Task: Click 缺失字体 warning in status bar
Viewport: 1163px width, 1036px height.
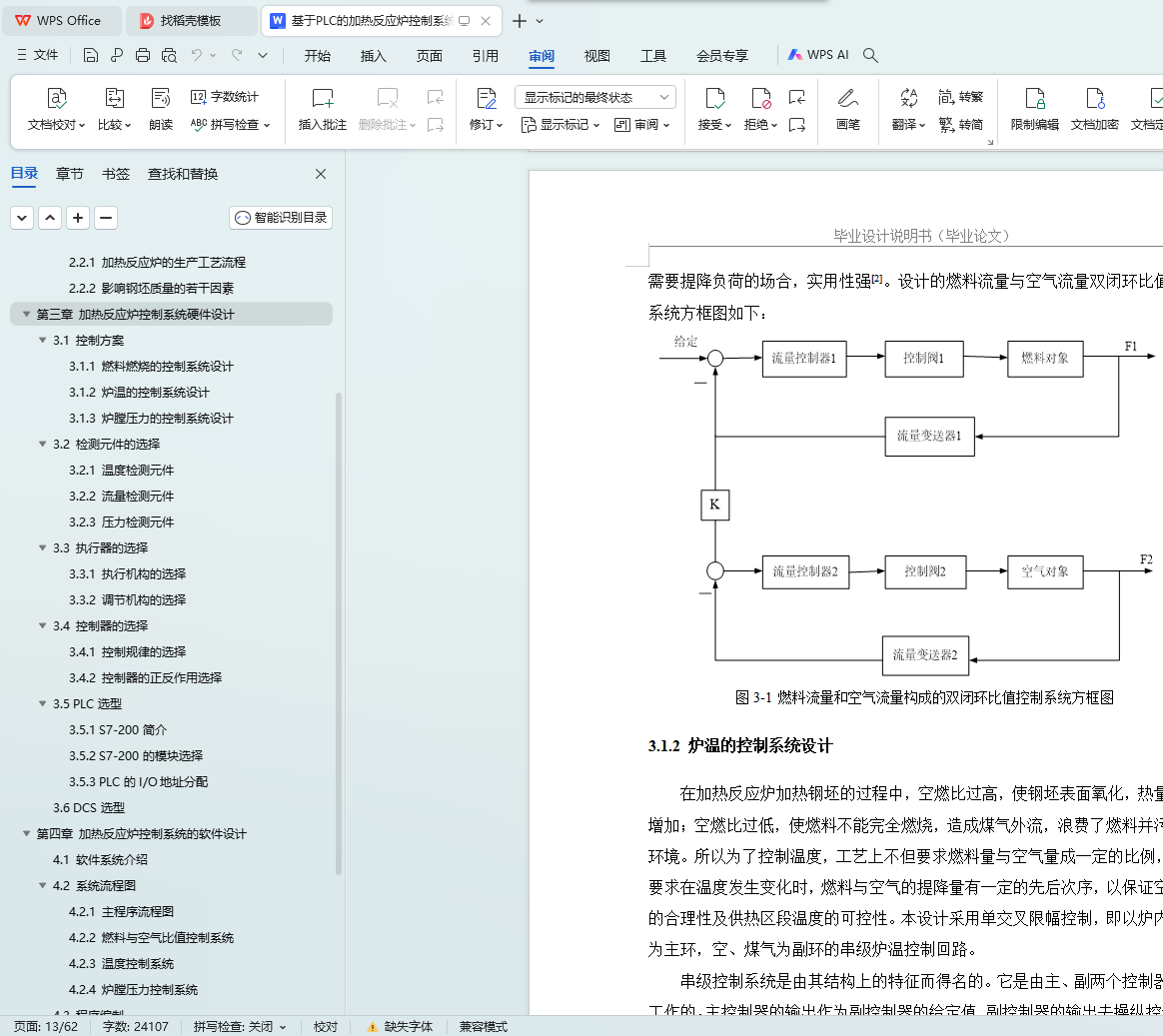Action: [401, 1026]
